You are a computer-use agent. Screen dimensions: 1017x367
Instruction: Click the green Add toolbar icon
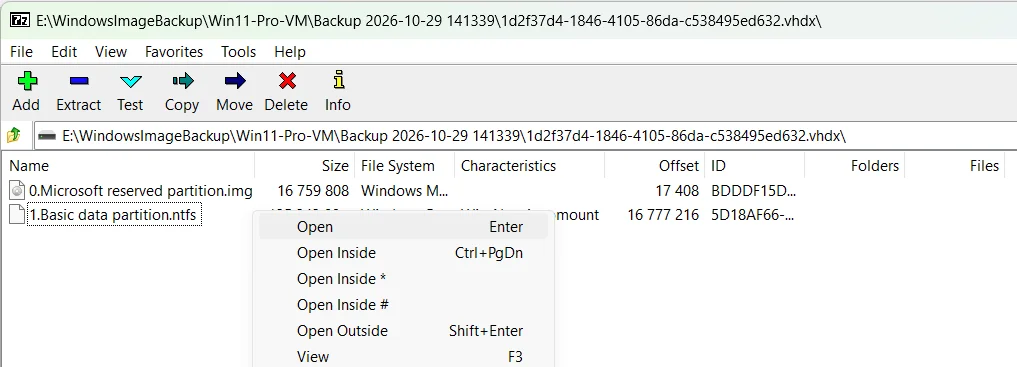[x=27, y=81]
